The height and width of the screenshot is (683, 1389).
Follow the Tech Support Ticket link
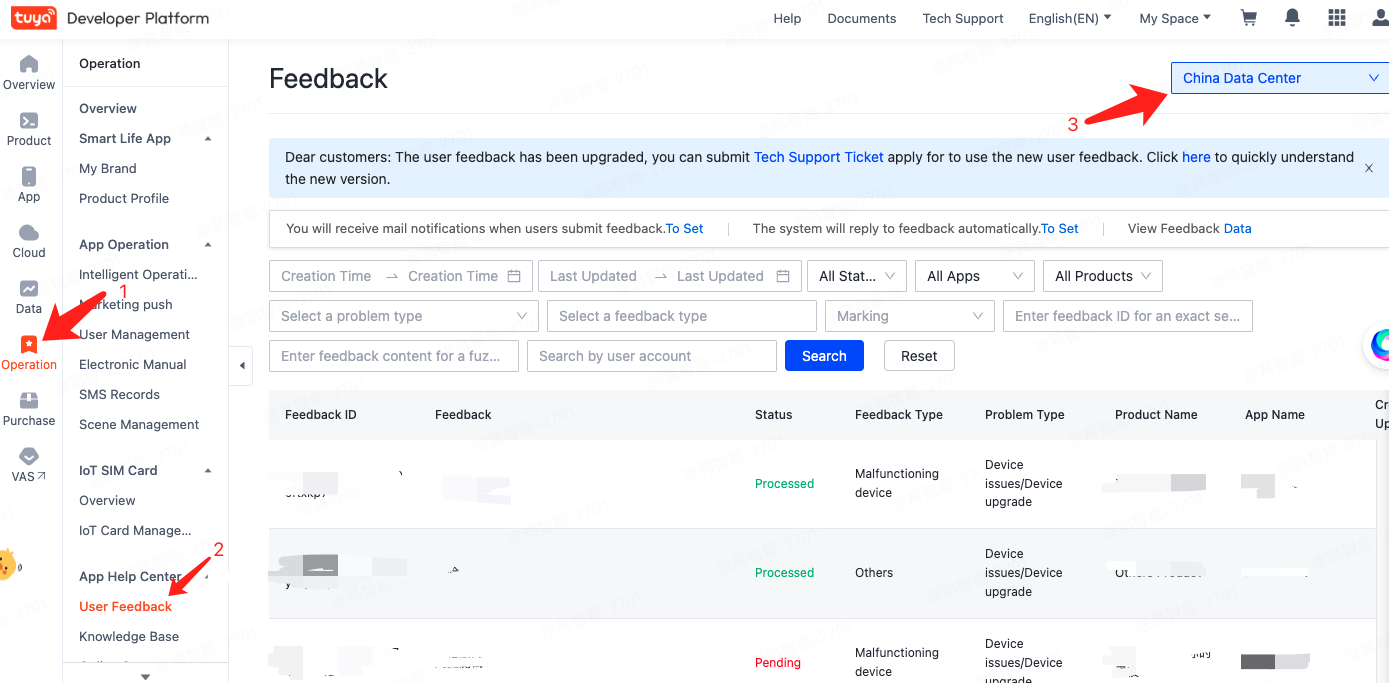tap(819, 157)
